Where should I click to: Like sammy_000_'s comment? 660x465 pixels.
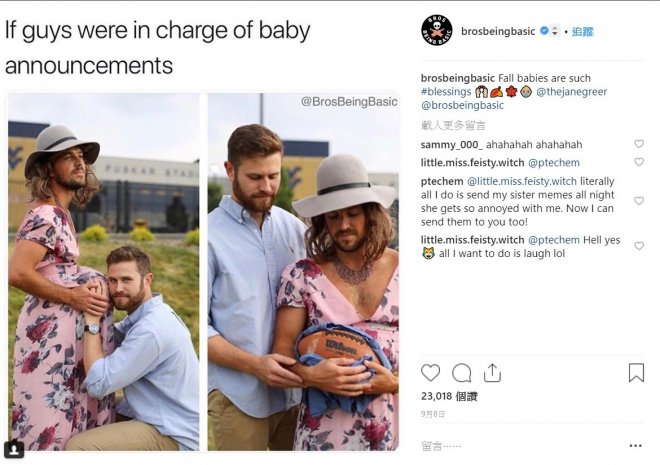coord(639,144)
